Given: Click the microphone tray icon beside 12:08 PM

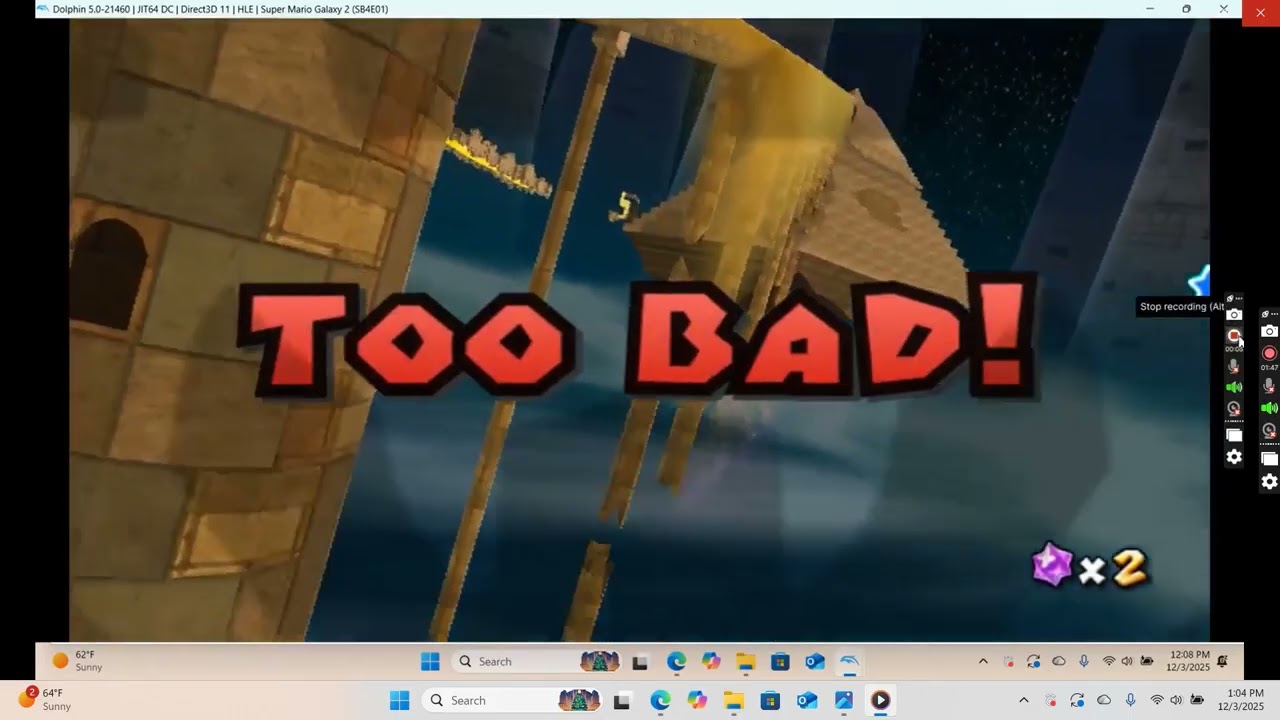Looking at the screenshot, I should click(1084, 661).
